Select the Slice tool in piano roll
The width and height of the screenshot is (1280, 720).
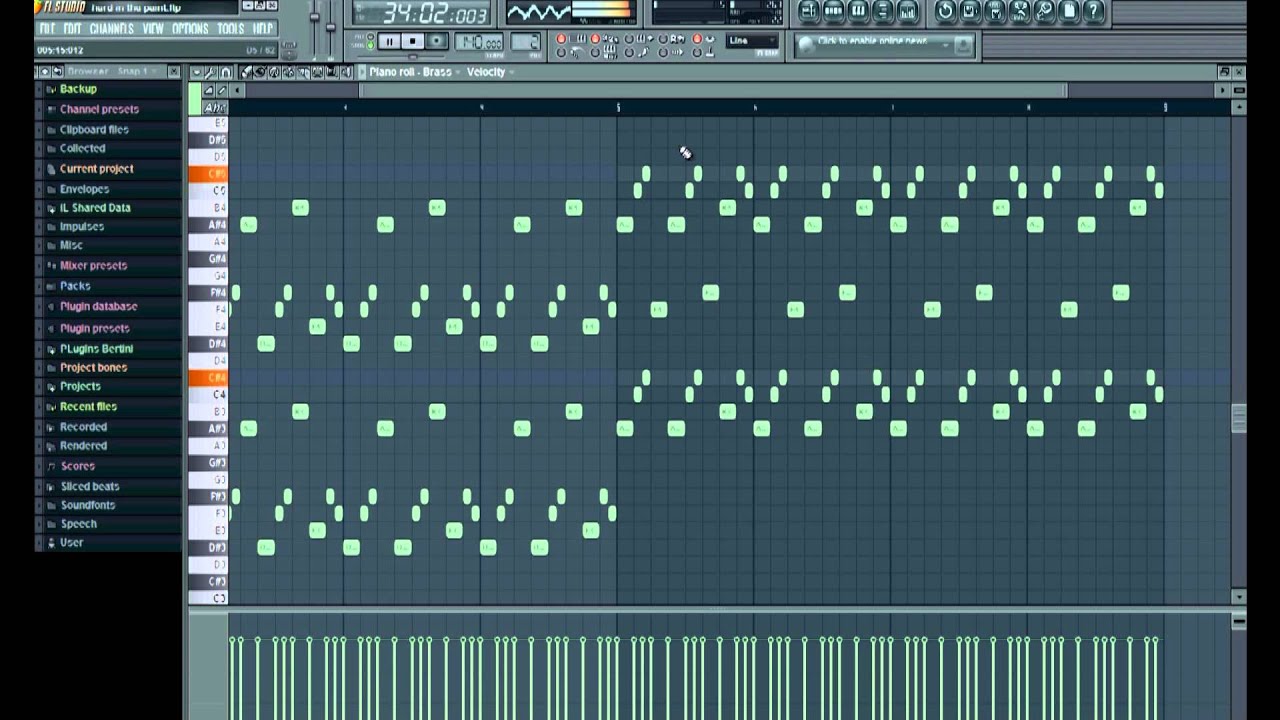pos(303,72)
